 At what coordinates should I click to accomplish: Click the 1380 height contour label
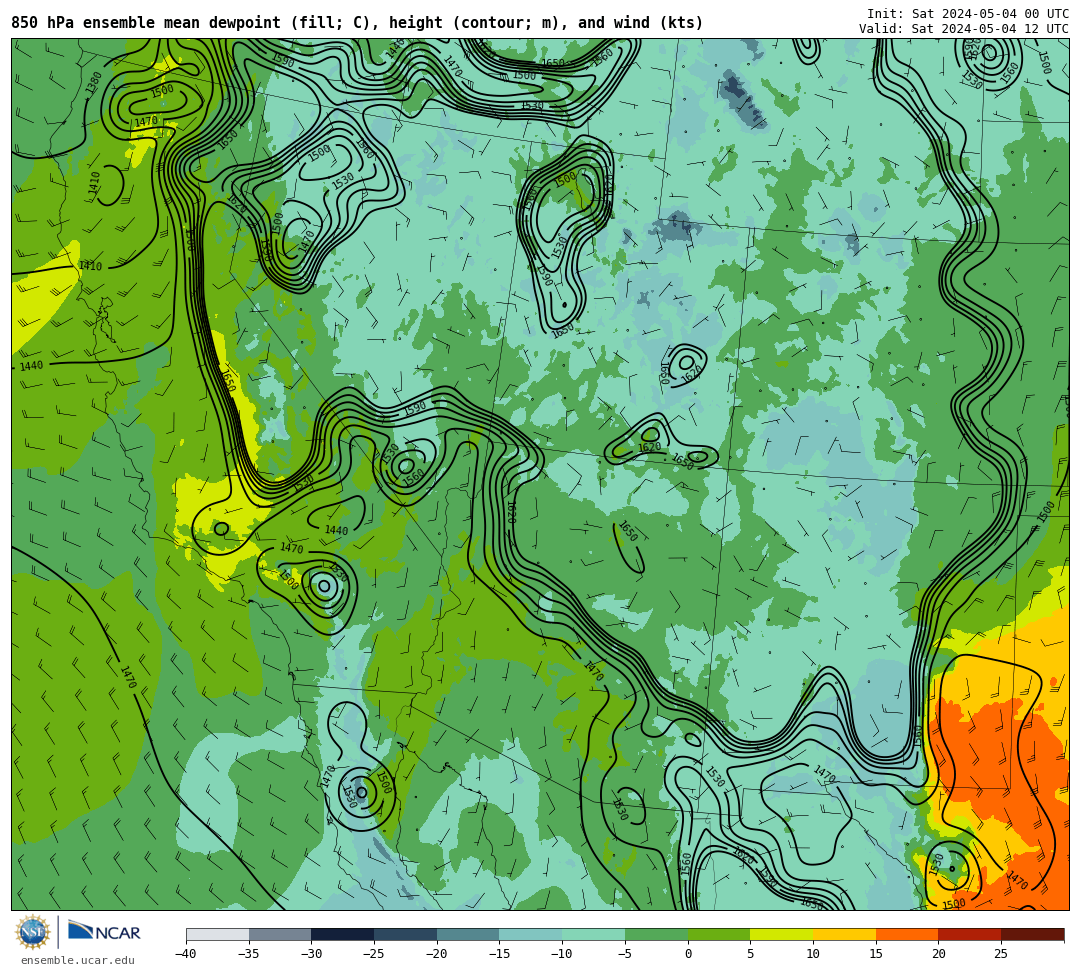94,83
